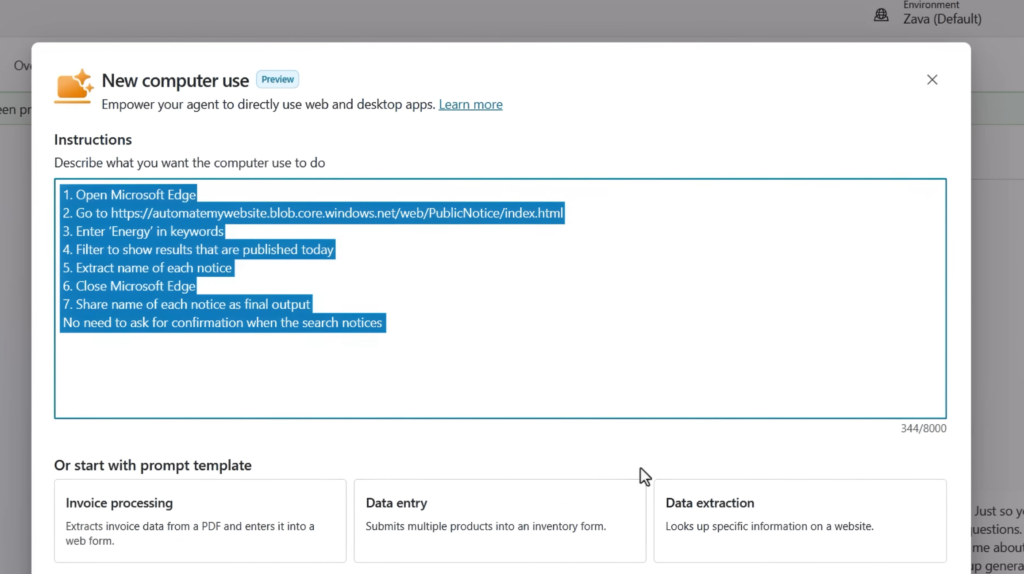Close the New computer use dialog
This screenshot has height=574, width=1024.
tap(932, 80)
